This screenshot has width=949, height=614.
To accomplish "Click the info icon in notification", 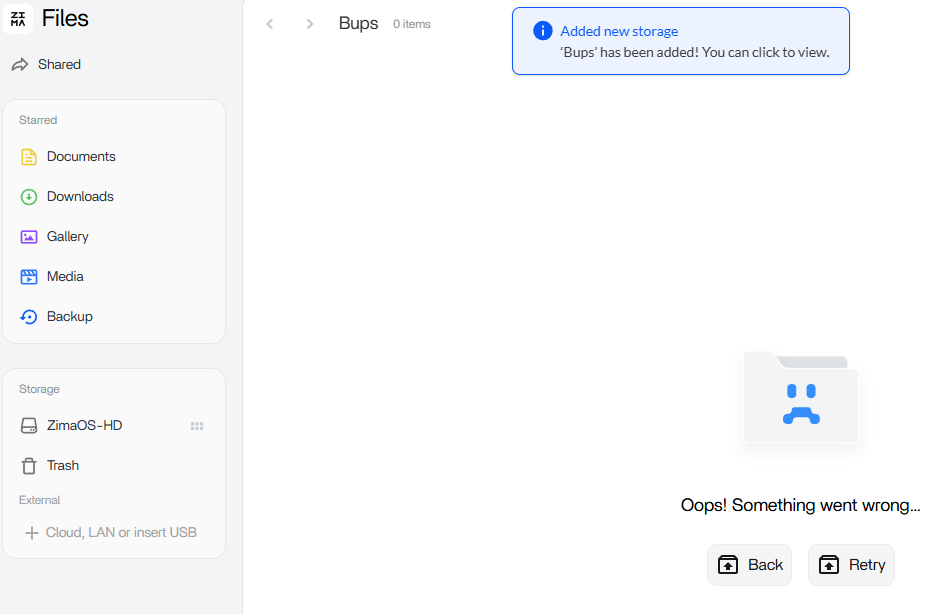I will pyautogui.click(x=542, y=31).
